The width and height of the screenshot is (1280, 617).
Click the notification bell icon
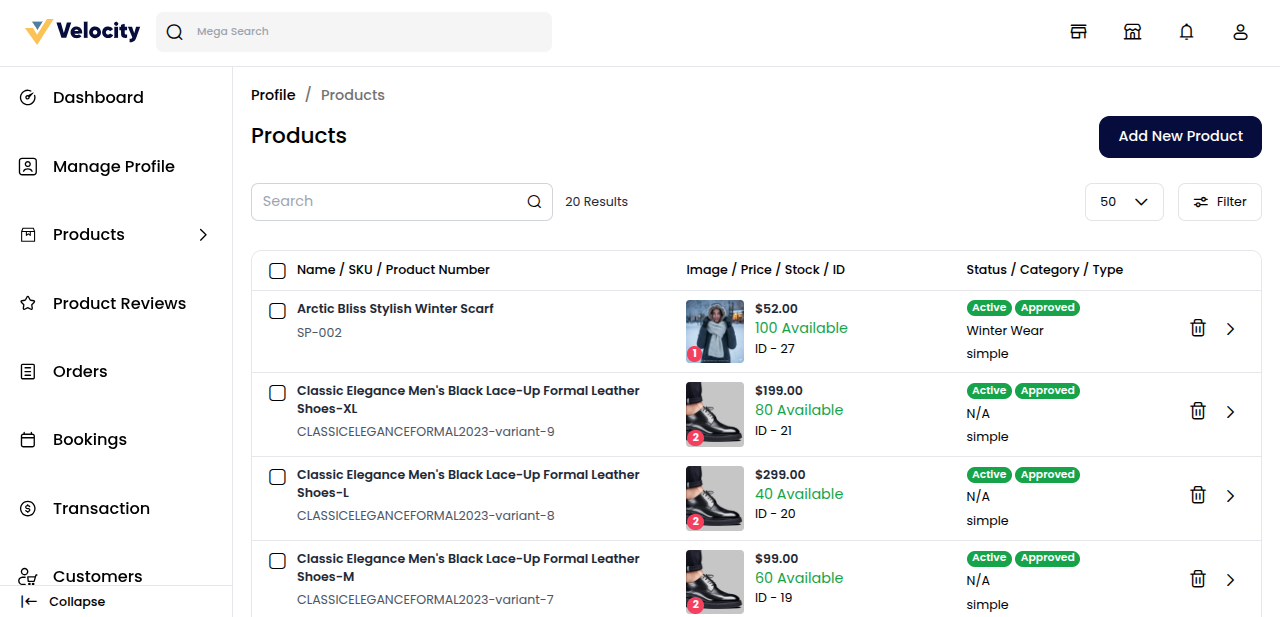[x=1186, y=32]
